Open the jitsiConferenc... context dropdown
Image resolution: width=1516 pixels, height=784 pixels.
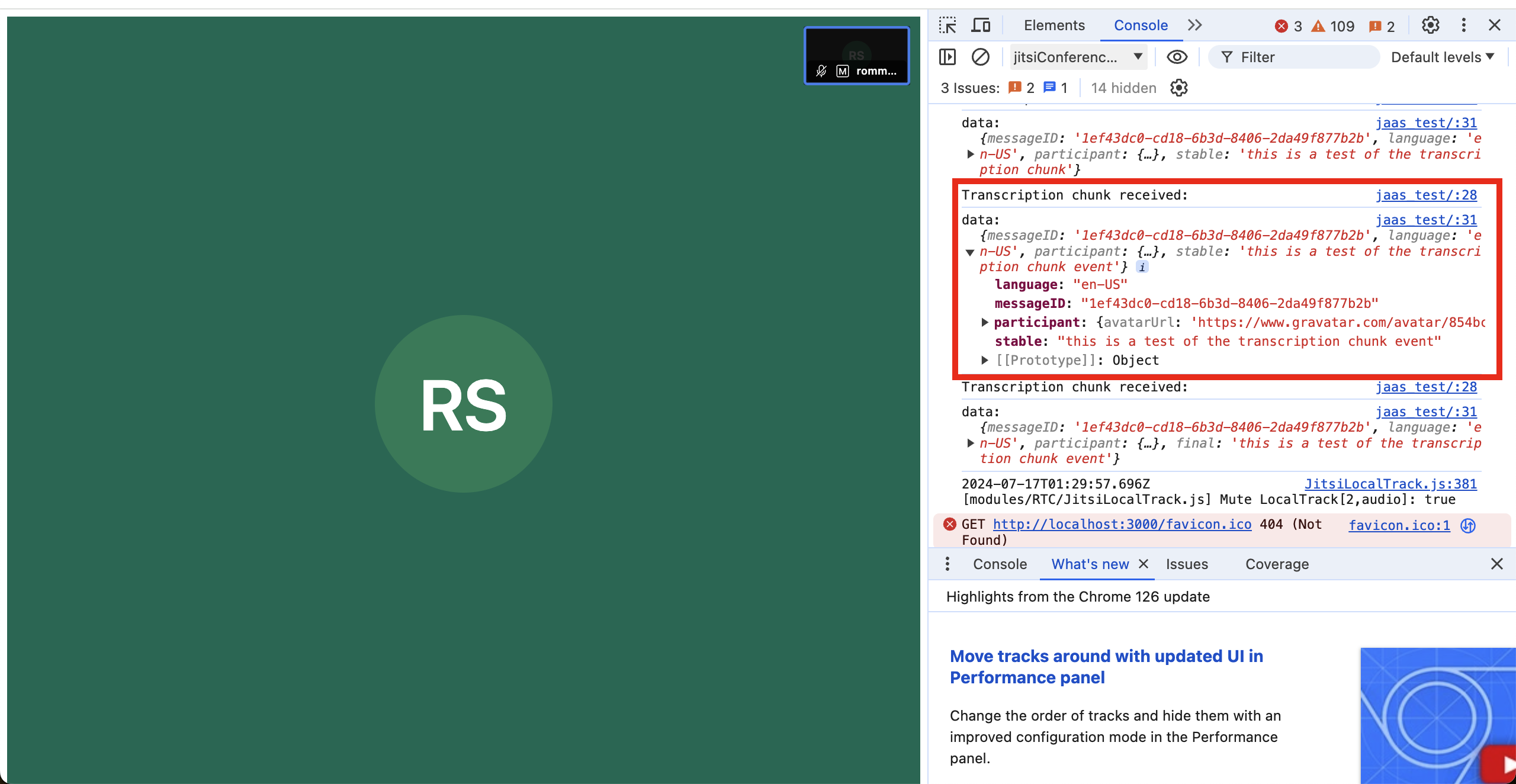pyautogui.click(x=1078, y=57)
